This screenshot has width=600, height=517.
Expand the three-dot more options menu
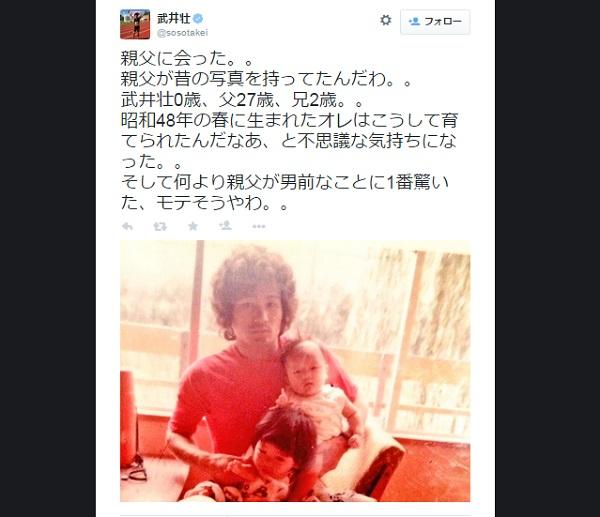pyautogui.click(x=259, y=227)
